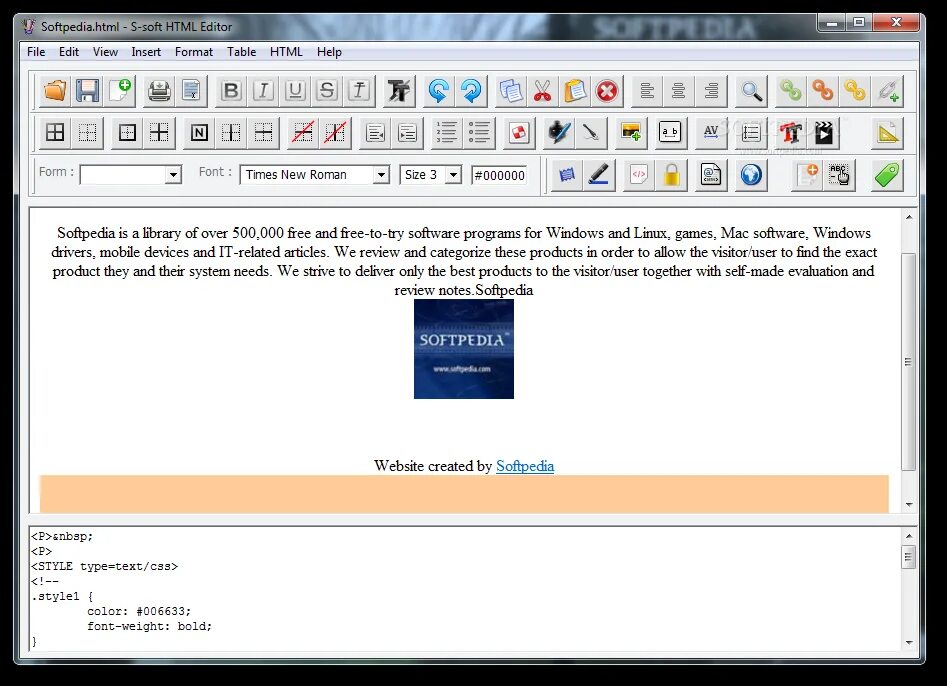
Task: Open the Edit menu
Action: [69, 52]
